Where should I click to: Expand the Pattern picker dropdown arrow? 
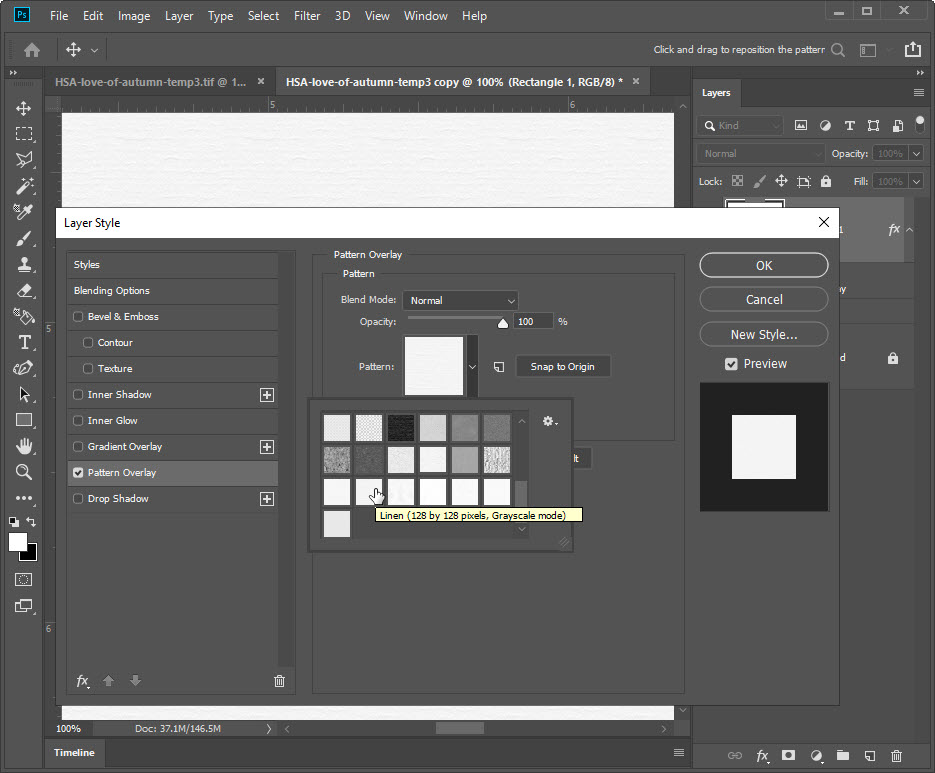[x=472, y=367]
